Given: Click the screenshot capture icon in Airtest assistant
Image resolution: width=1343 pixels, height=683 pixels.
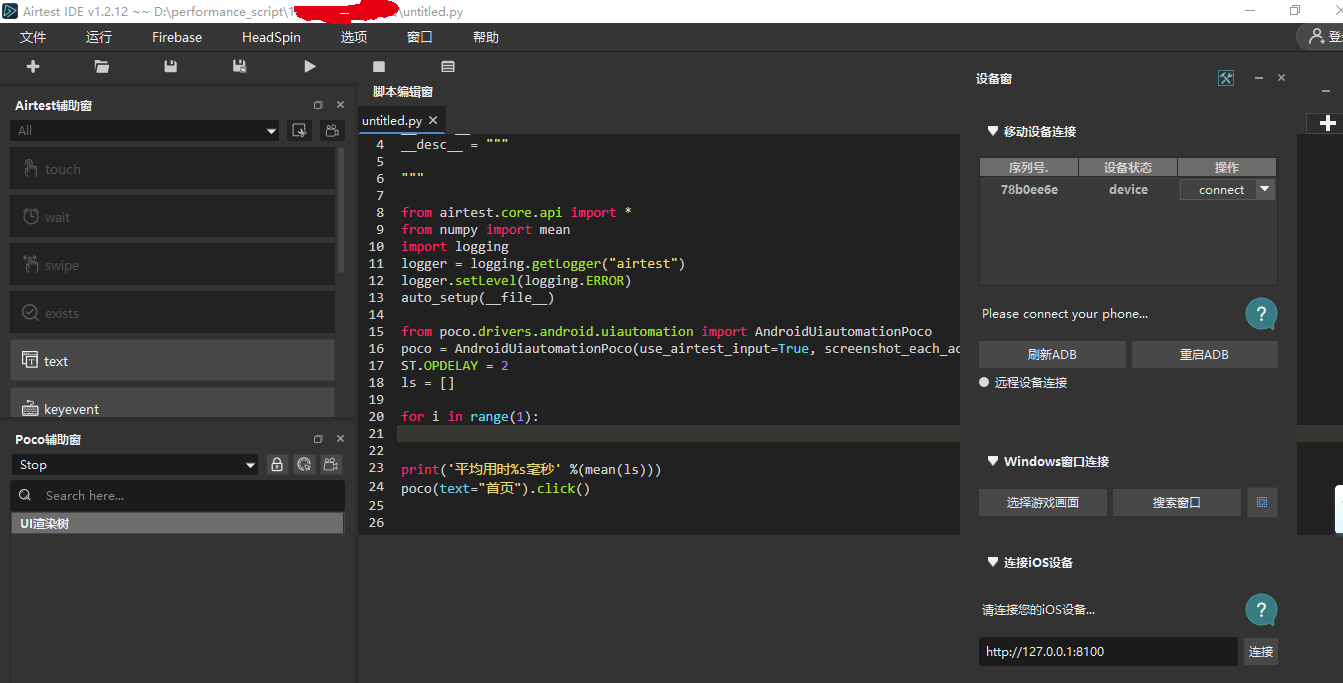Looking at the screenshot, I should tap(298, 130).
